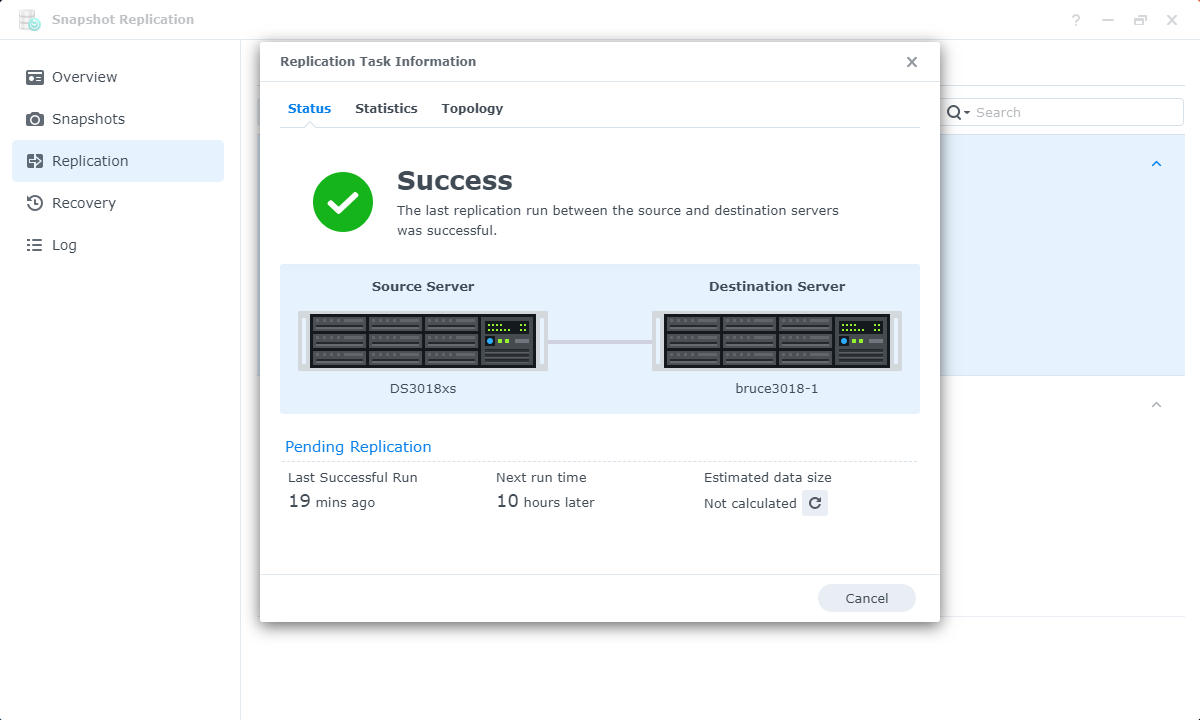Click the Pending Replication link
Screen dimensions: 1200x720
pos(358,447)
